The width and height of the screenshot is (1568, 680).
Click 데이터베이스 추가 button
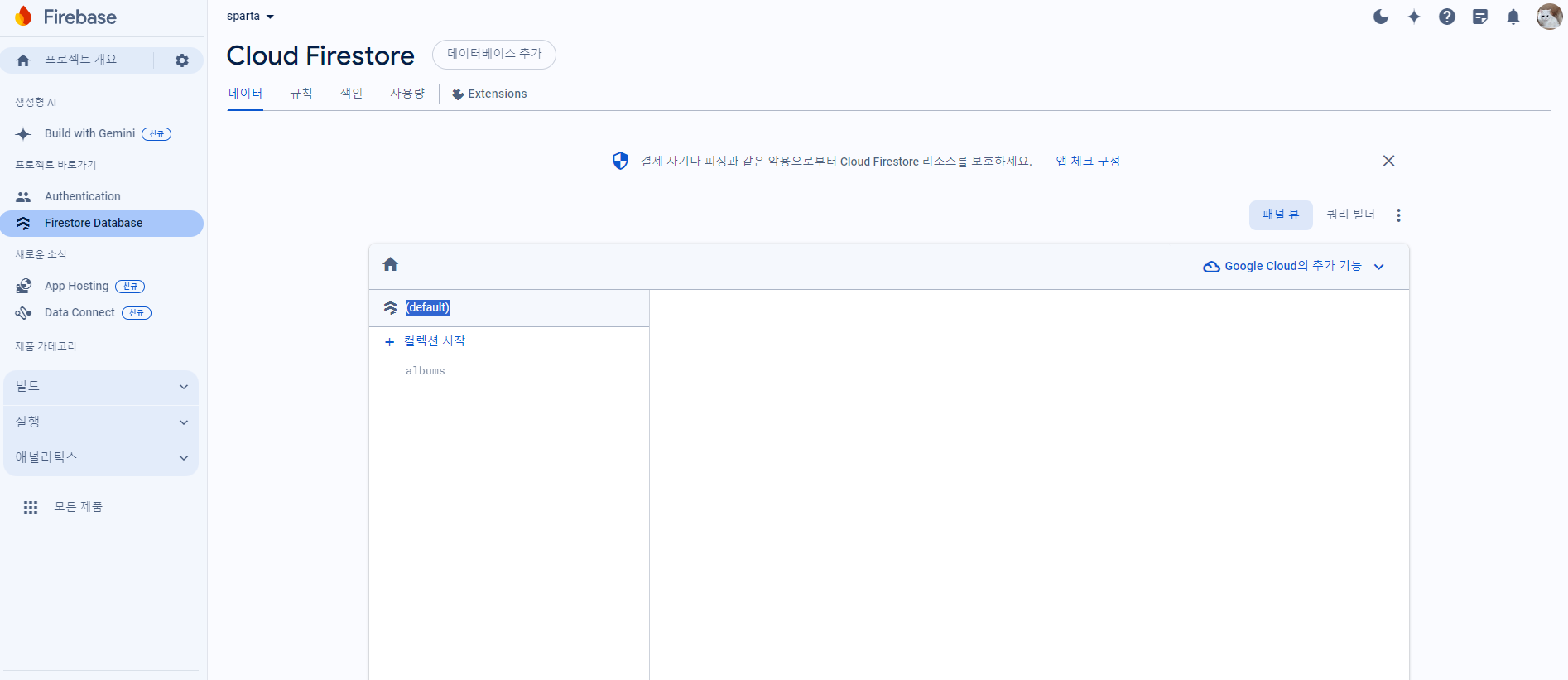(494, 54)
